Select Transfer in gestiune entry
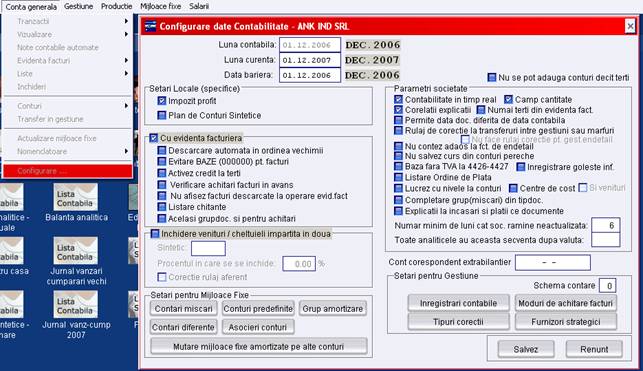The image size is (643, 371). click(68, 119)
